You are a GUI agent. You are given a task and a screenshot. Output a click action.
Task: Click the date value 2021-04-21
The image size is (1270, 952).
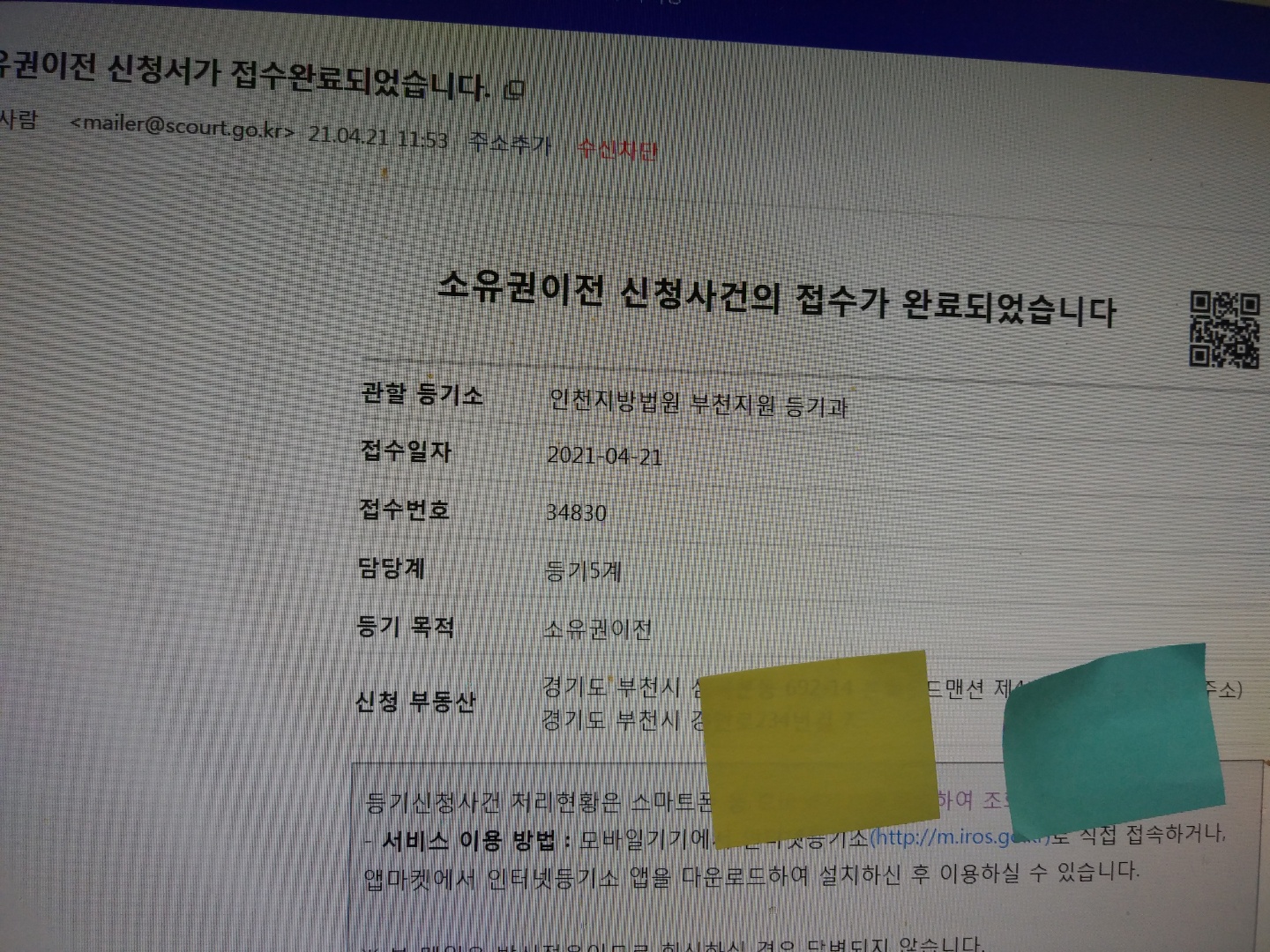[x=604, y=456]
